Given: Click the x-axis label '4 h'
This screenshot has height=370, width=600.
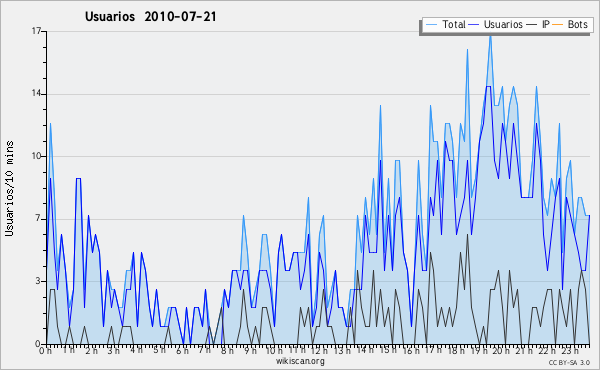Looking at the screenshot, I should click(x=136, y=350).
